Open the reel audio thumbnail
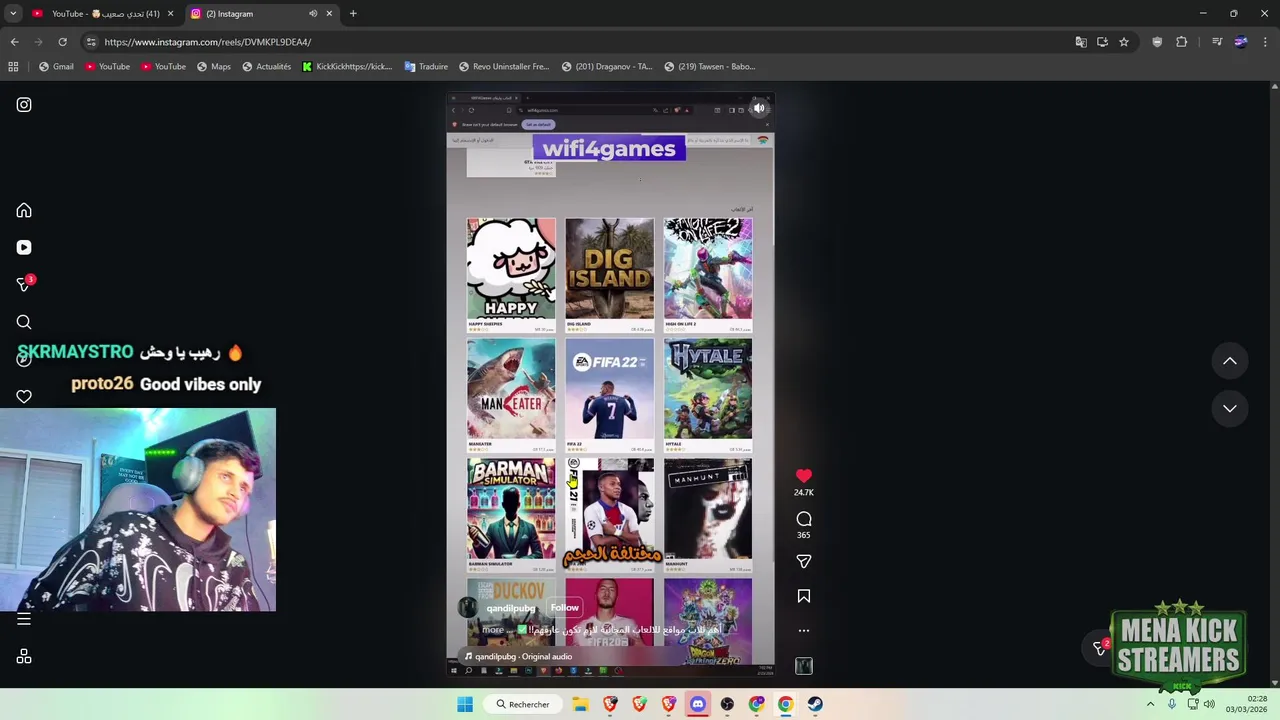The image size is (1280, 720). [804, 666]
